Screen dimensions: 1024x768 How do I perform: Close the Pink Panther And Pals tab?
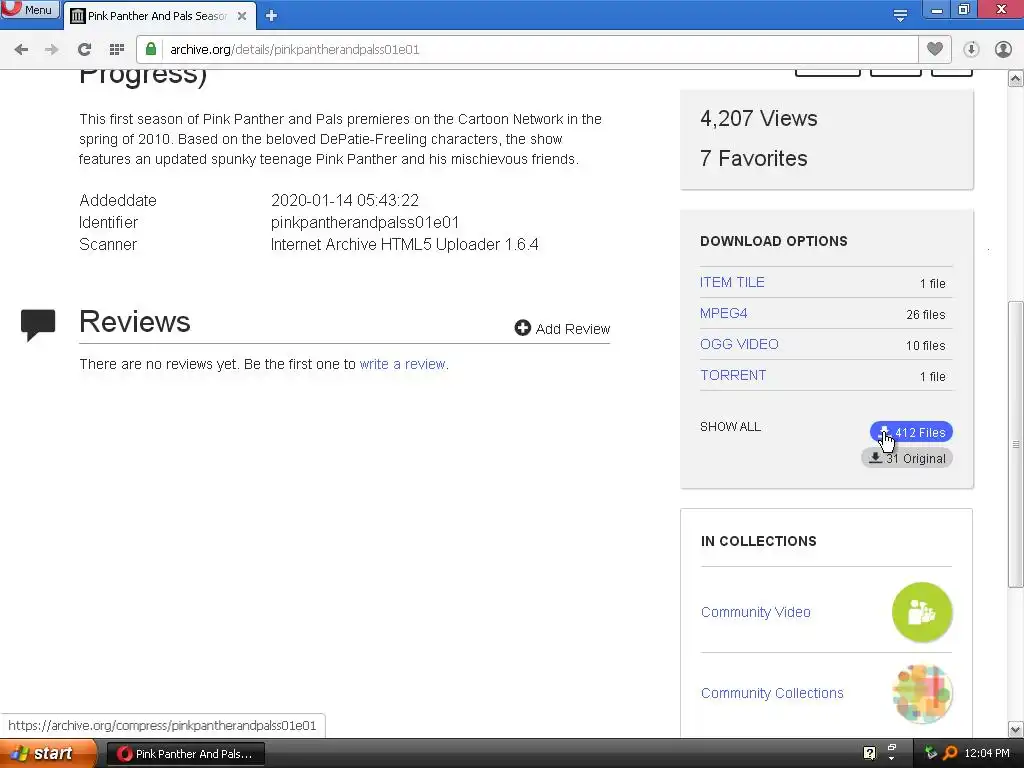[x=242, y=16]
